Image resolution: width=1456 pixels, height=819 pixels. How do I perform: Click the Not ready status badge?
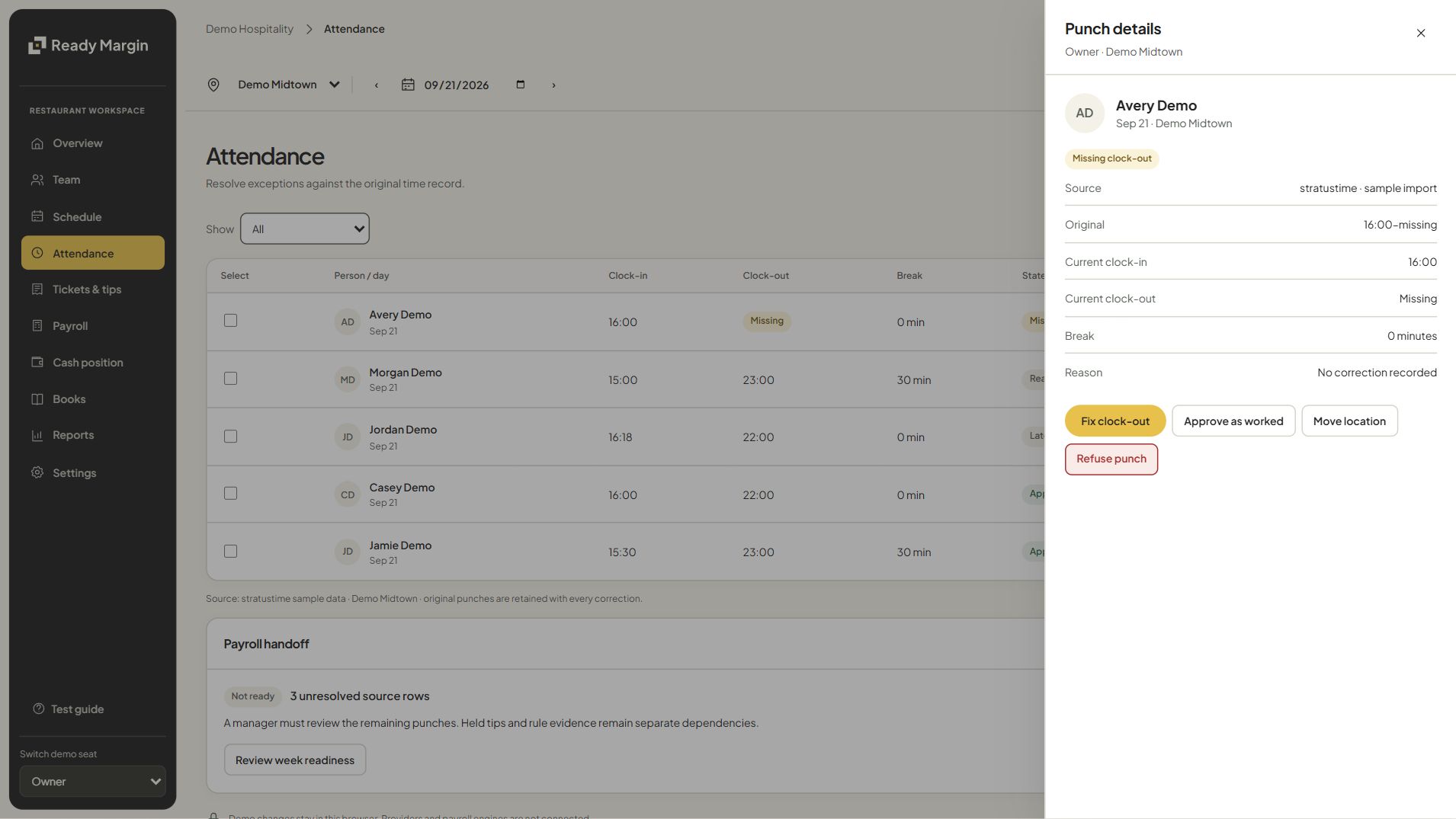252,696
